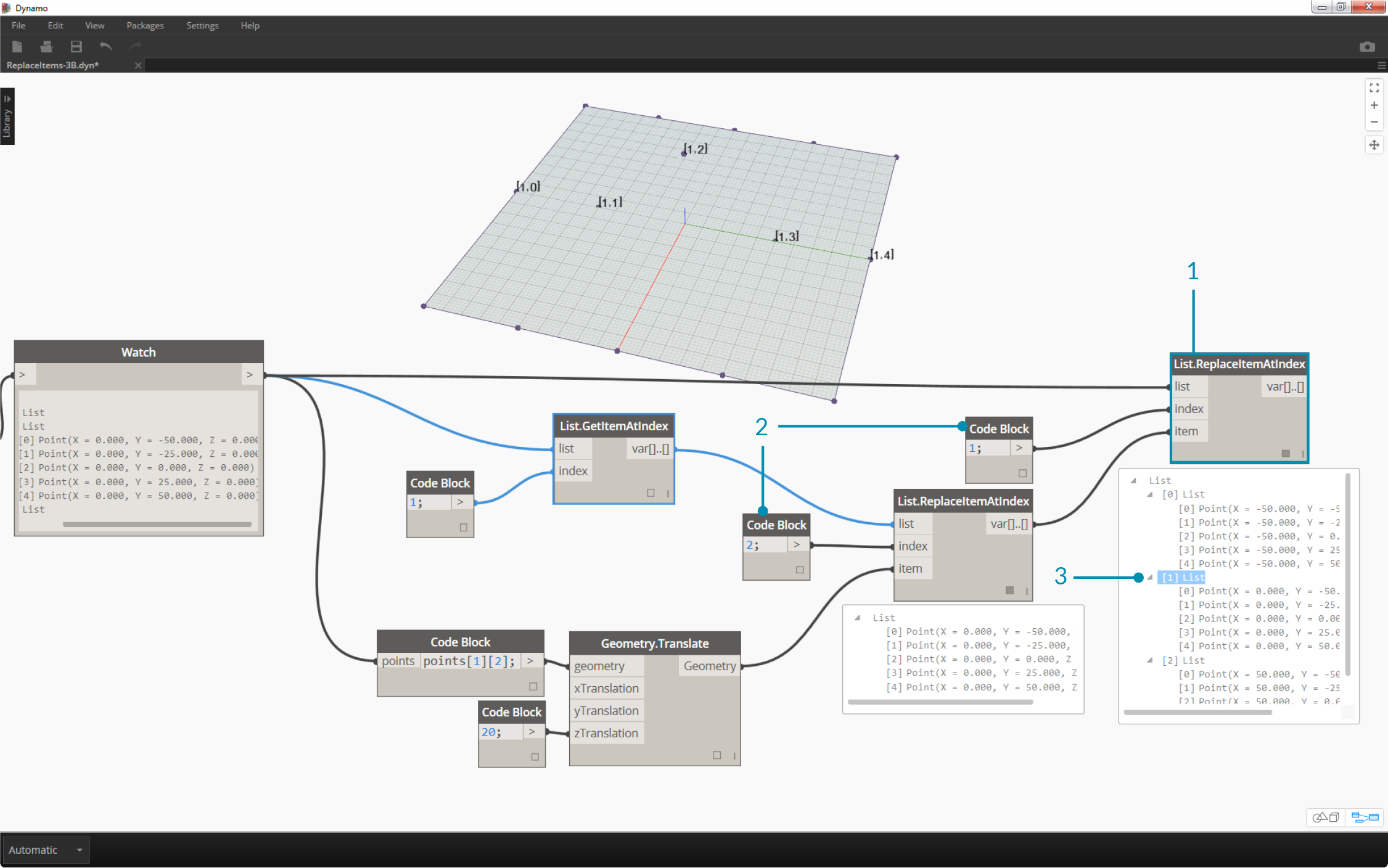The height and width of the screenshot is (868, 1388).
Task: Click index port on List.GetItemAtIndex
Action: pyautogui.click(x=573, y=471)
